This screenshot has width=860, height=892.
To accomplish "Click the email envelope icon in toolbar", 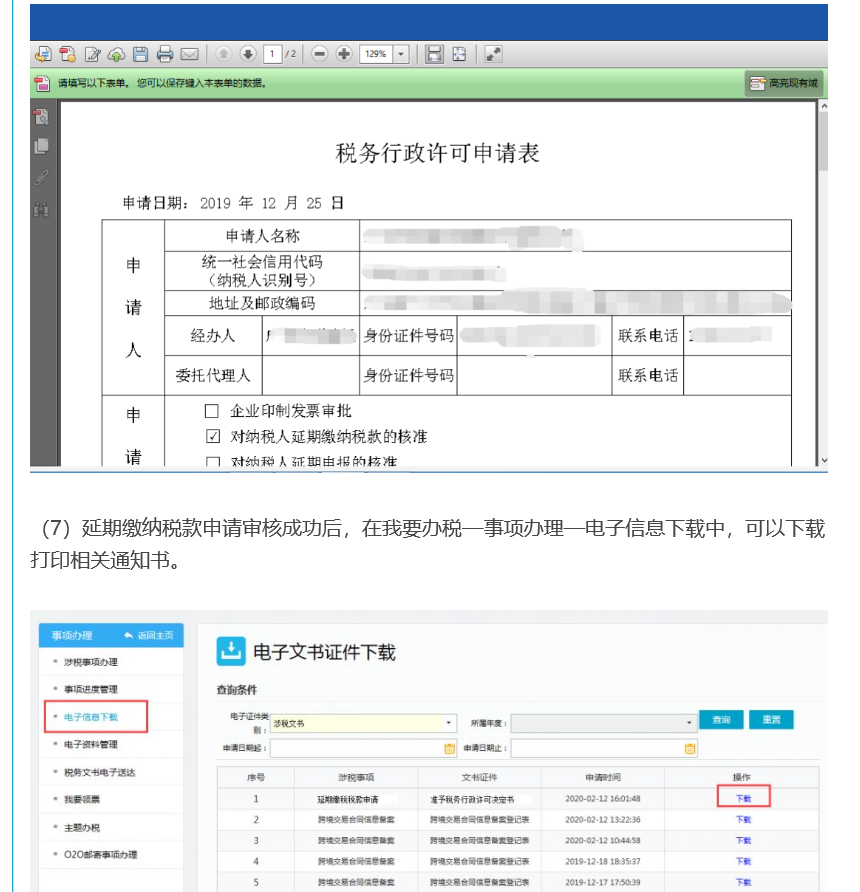I will pos(189,54).
